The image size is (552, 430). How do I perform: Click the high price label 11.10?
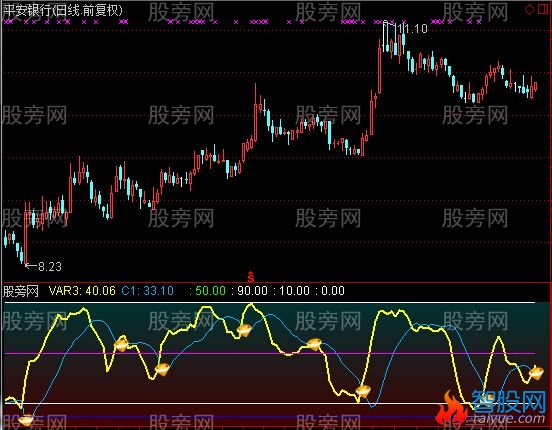414,29
